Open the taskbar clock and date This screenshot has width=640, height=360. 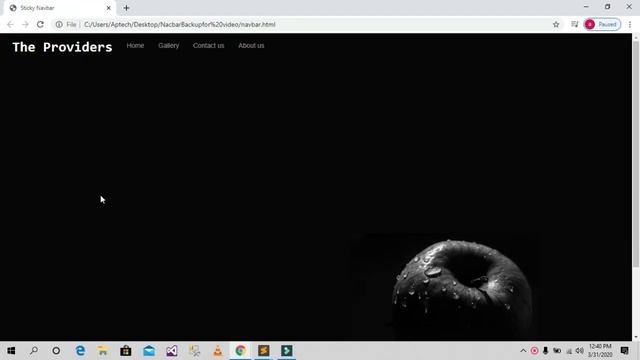tap(600, 351)
